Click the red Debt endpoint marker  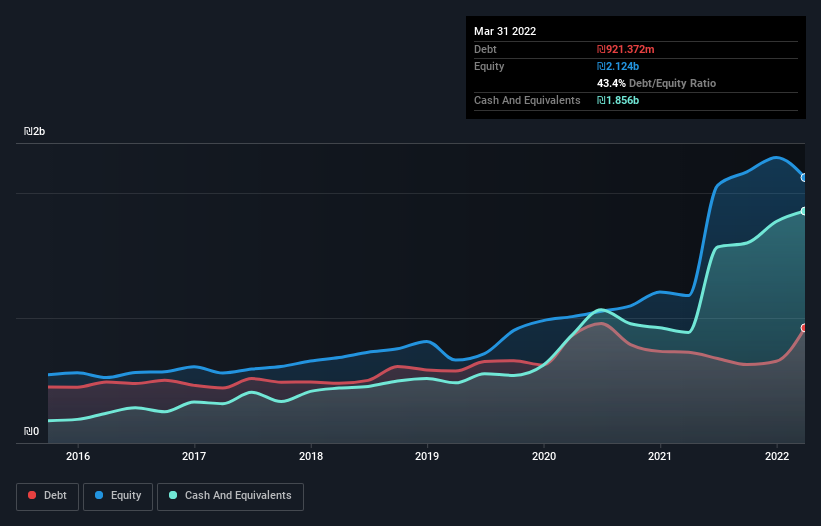804,328
